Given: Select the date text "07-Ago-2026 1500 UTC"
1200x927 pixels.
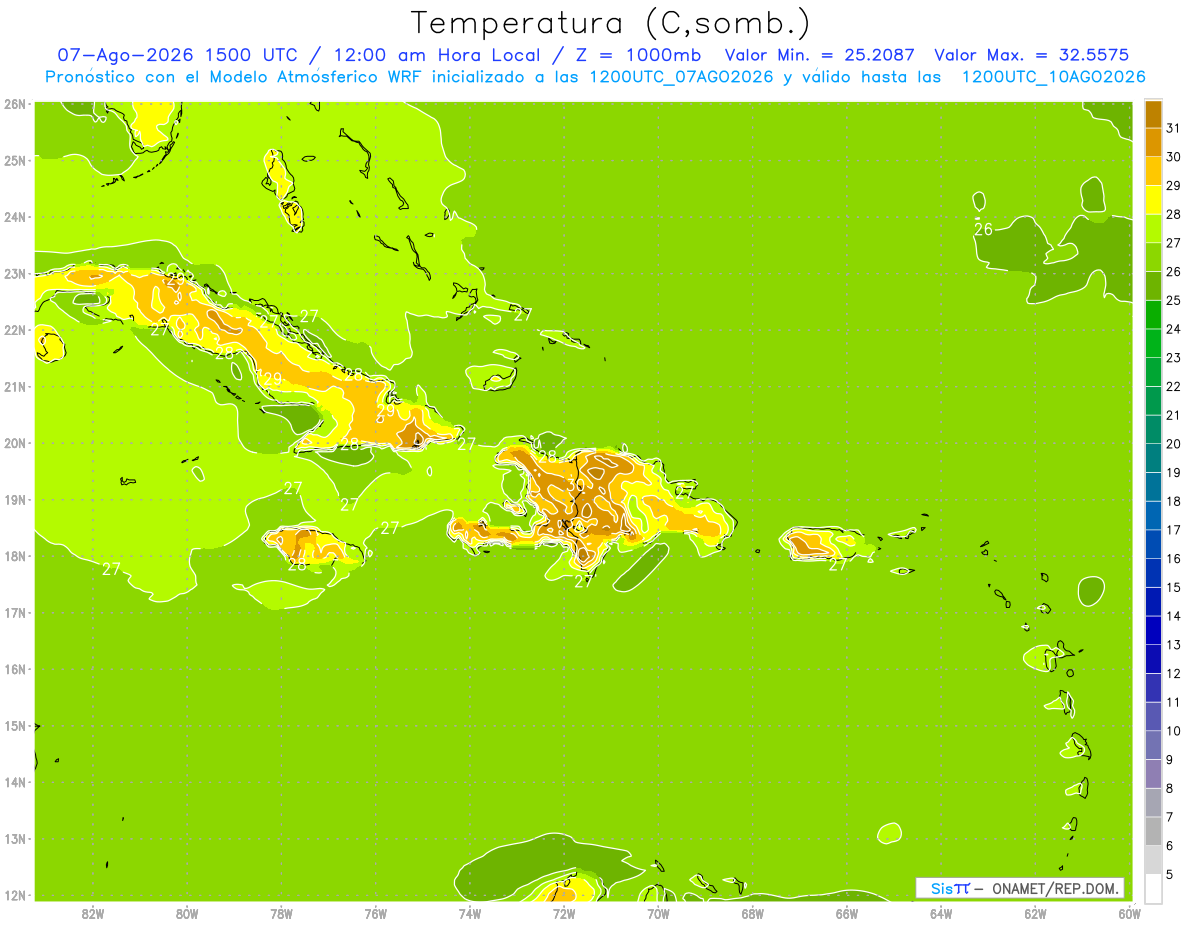Looking at the screenshot, I should tap(174, 55).
